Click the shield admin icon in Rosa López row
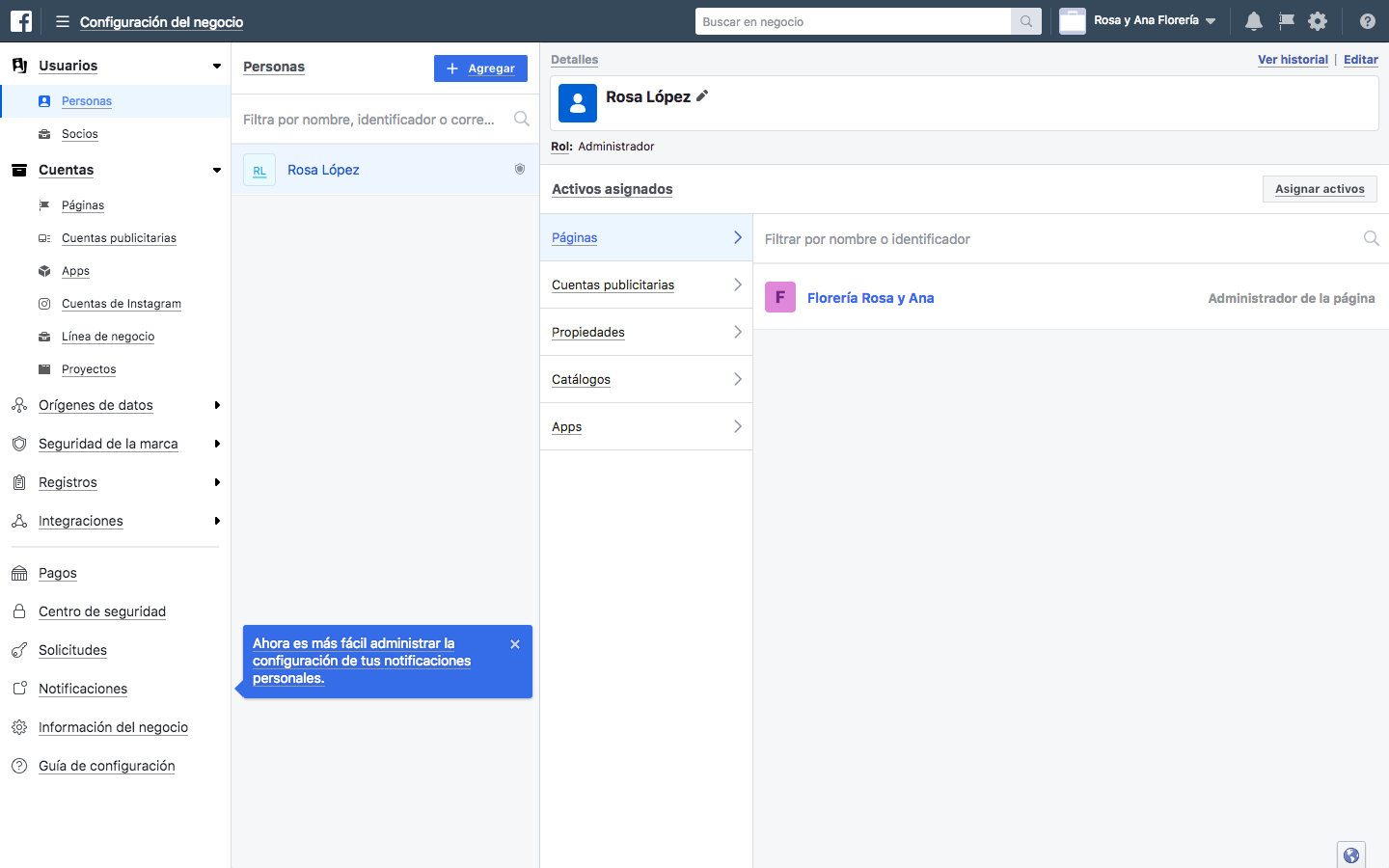 point(520,169)
